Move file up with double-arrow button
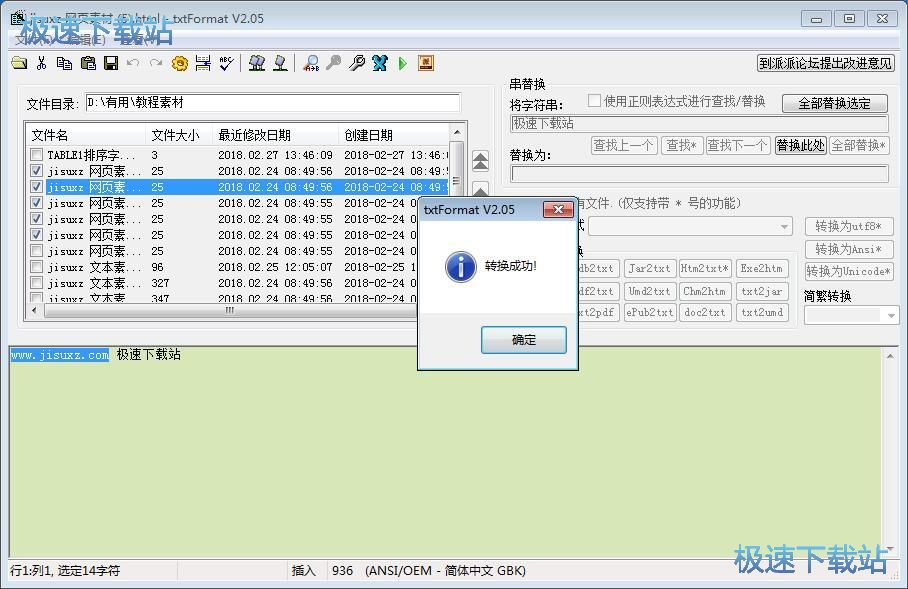908x589 pixels. (x=480, y=161)
